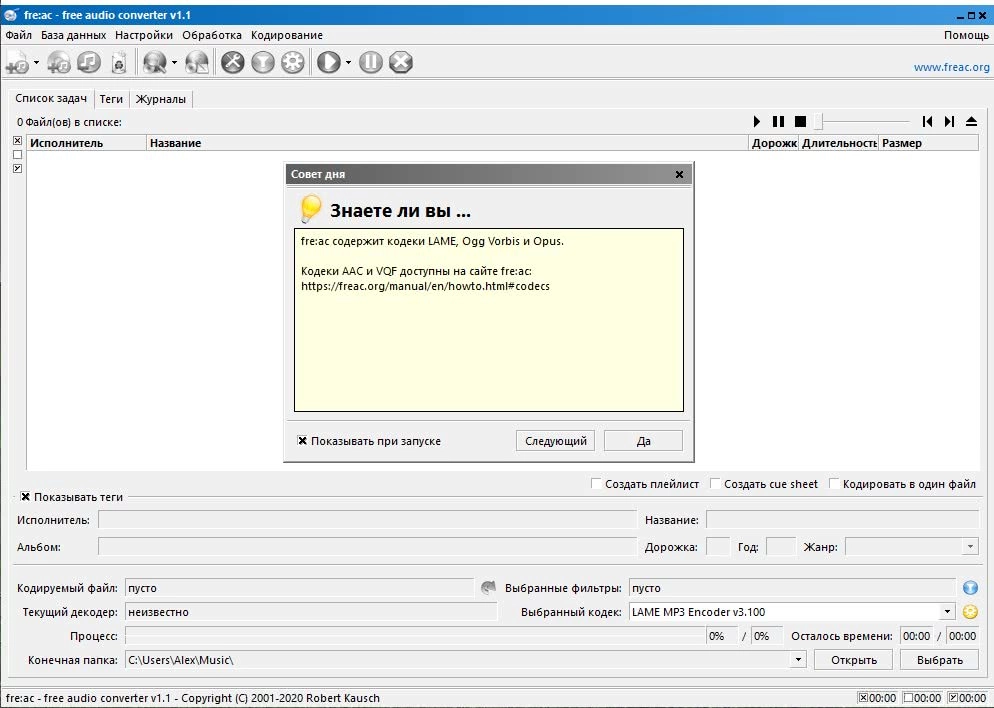
Task: Configure signal processing funnel icon
Action: [x=262, y=62]
